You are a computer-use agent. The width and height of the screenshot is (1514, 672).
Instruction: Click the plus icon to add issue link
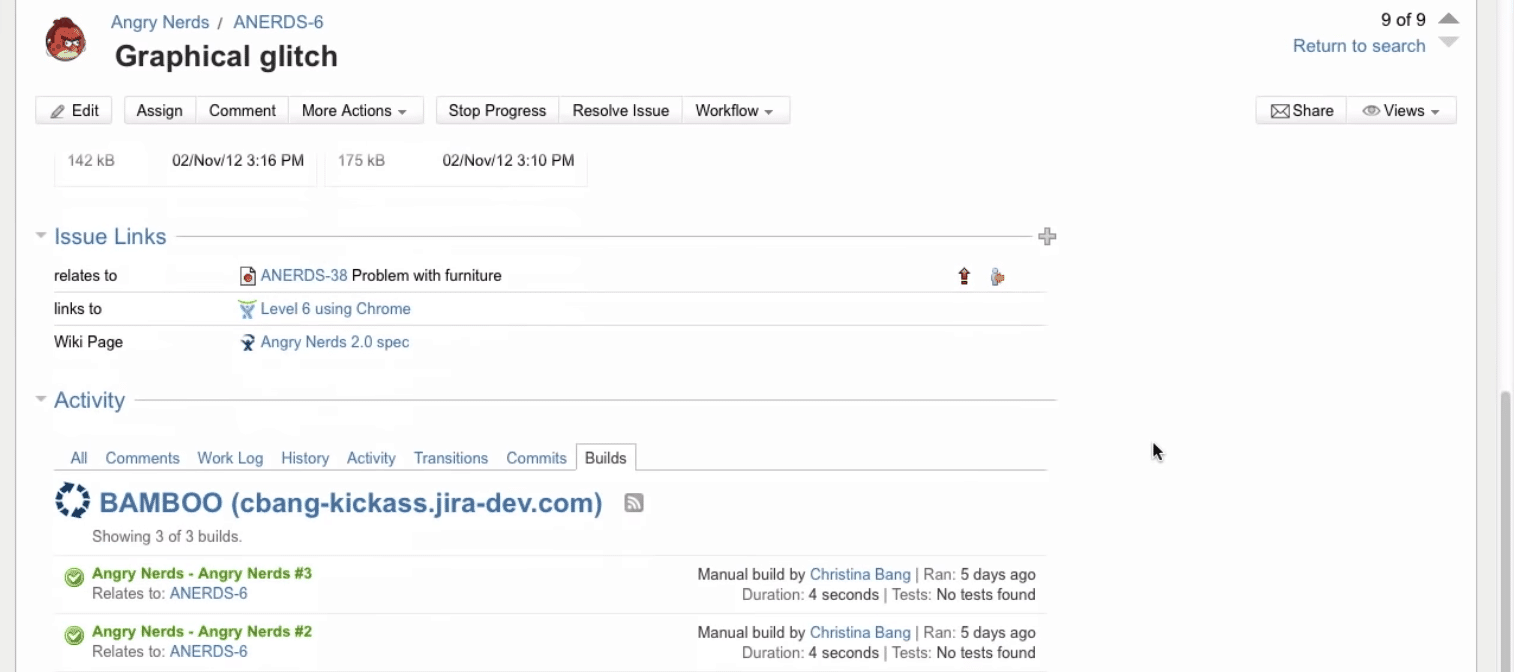(x=1047, y=237)
